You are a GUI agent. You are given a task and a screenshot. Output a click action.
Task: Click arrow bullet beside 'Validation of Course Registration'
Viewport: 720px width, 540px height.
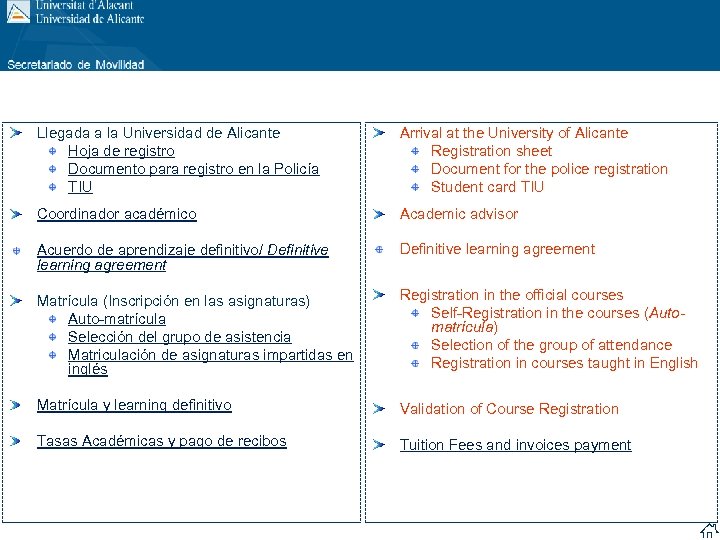[x=379, y=408]
